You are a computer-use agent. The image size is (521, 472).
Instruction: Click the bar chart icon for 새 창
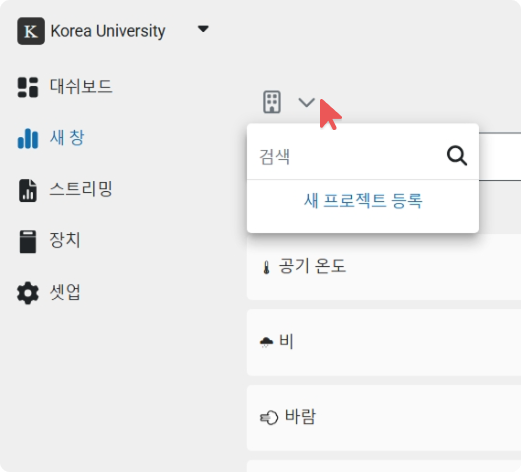click(x=28, y=138)
